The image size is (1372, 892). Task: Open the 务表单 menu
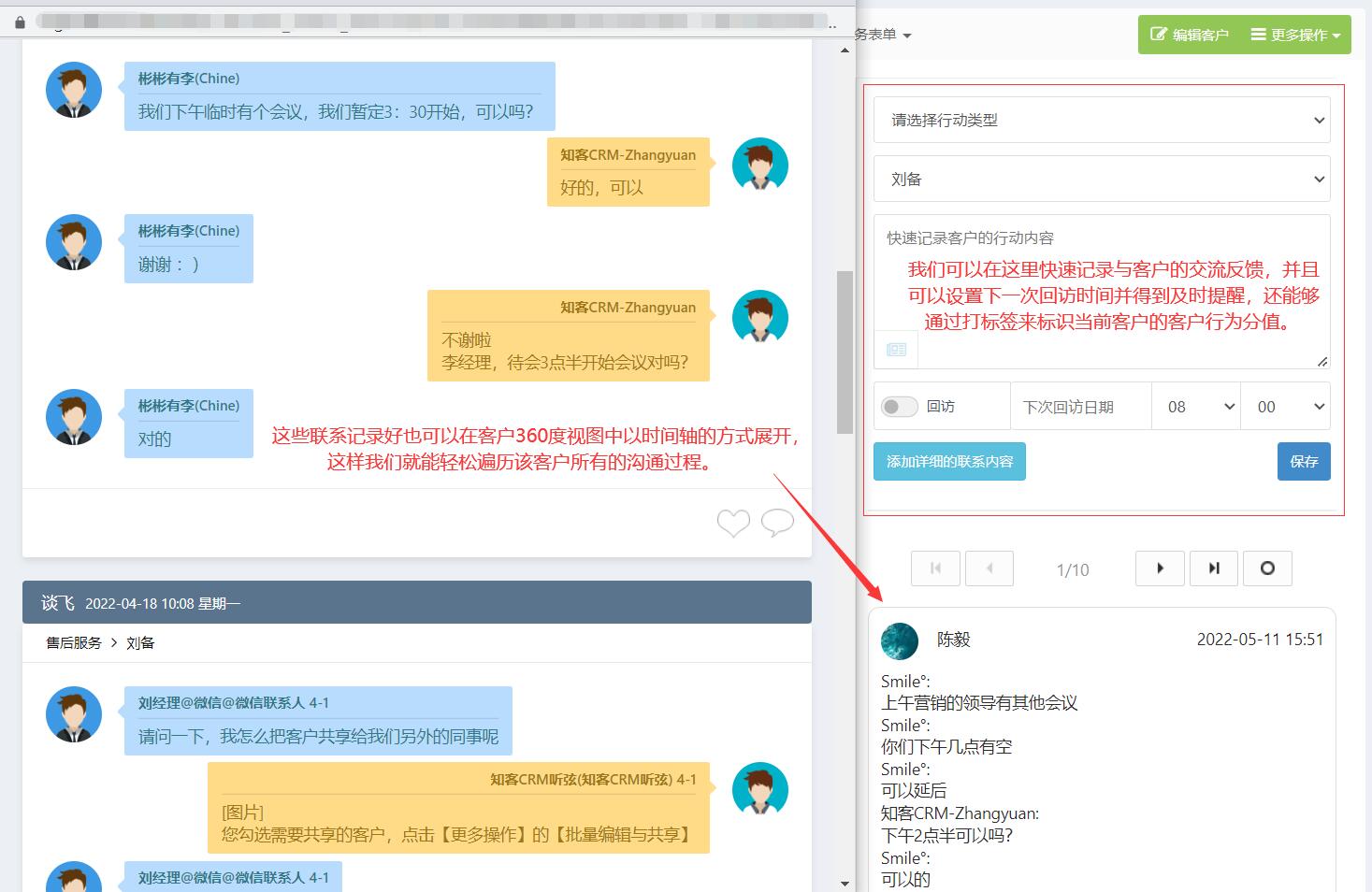pos(882,36)
